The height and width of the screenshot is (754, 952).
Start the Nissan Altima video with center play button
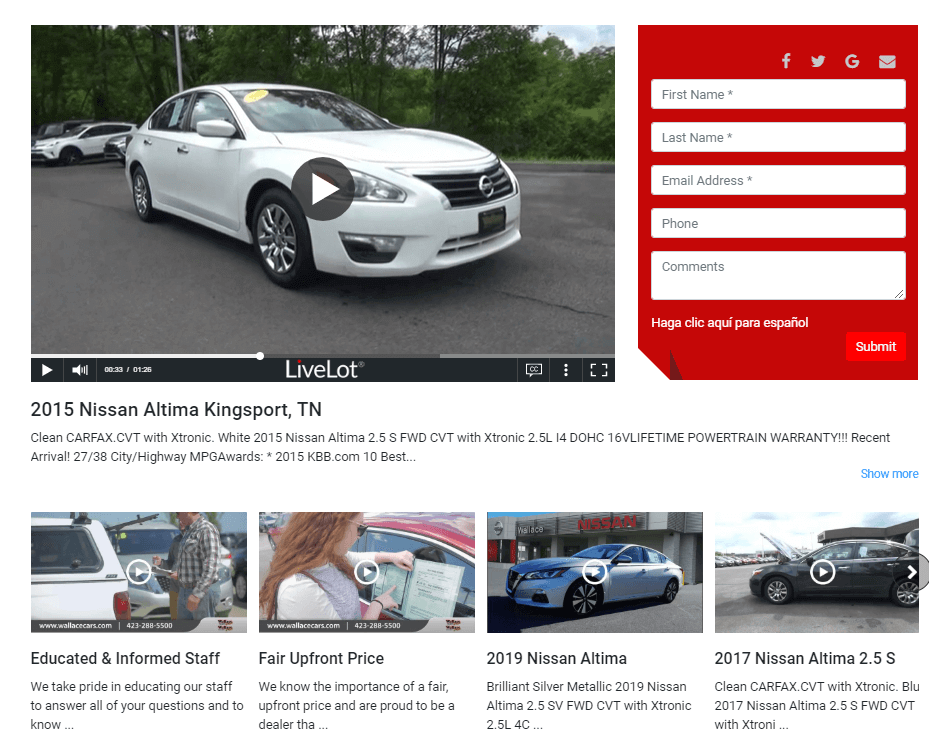322,189
